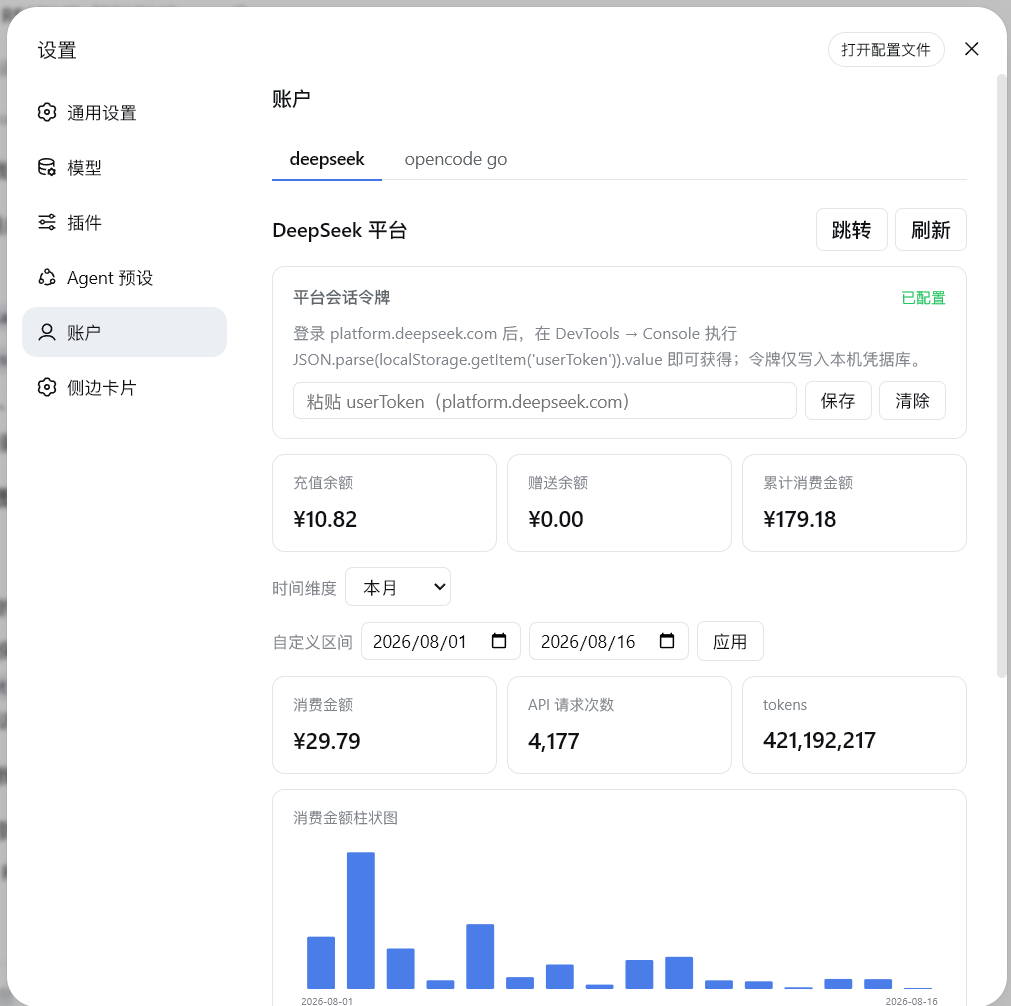Open the 插件 section
This screenshot has height=1006, width=1011.
[x=124, y=222]
